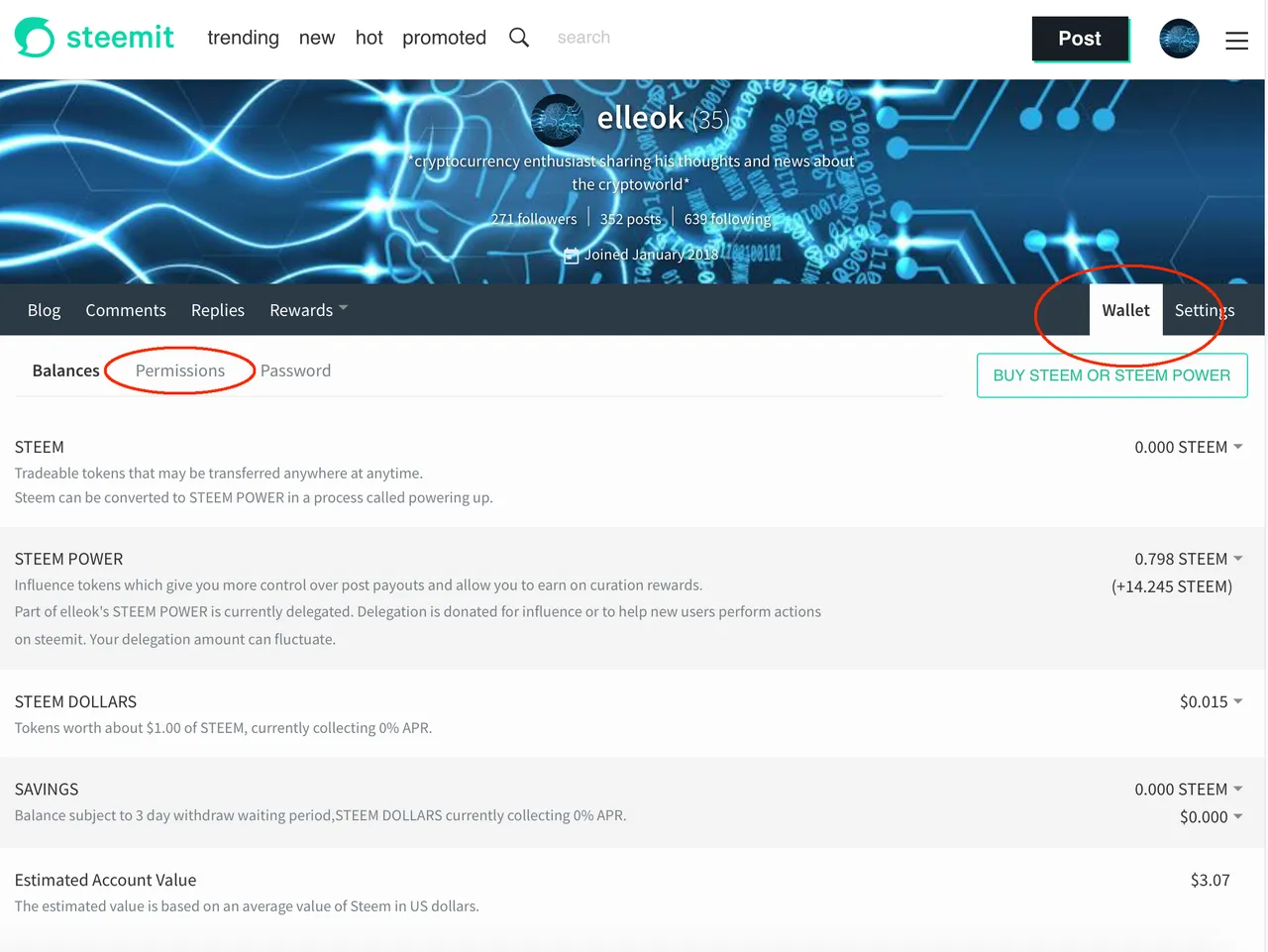
Task: Open the user avatar in top bar
Action: click(x=1179, y=39)
